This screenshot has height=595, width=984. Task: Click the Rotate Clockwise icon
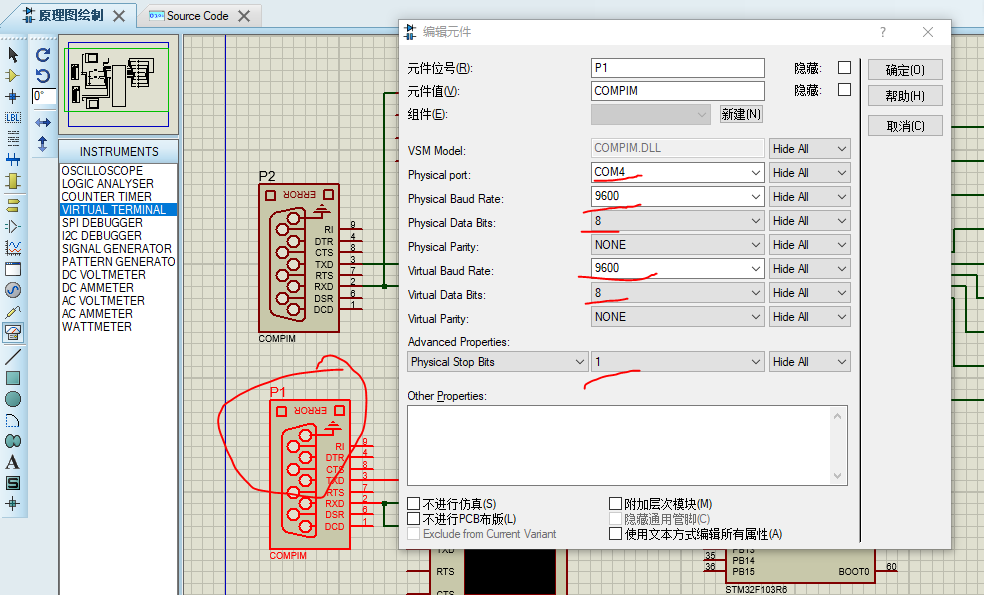[43, 55]
